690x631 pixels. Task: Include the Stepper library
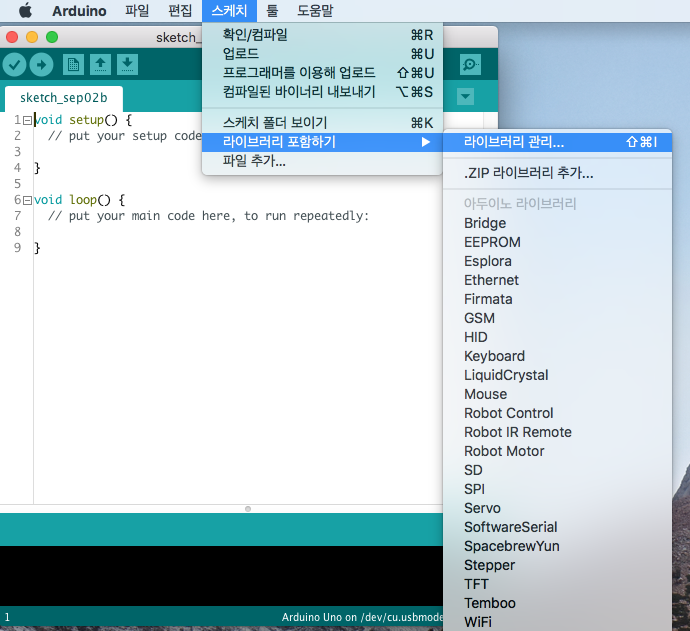[557, 565]
